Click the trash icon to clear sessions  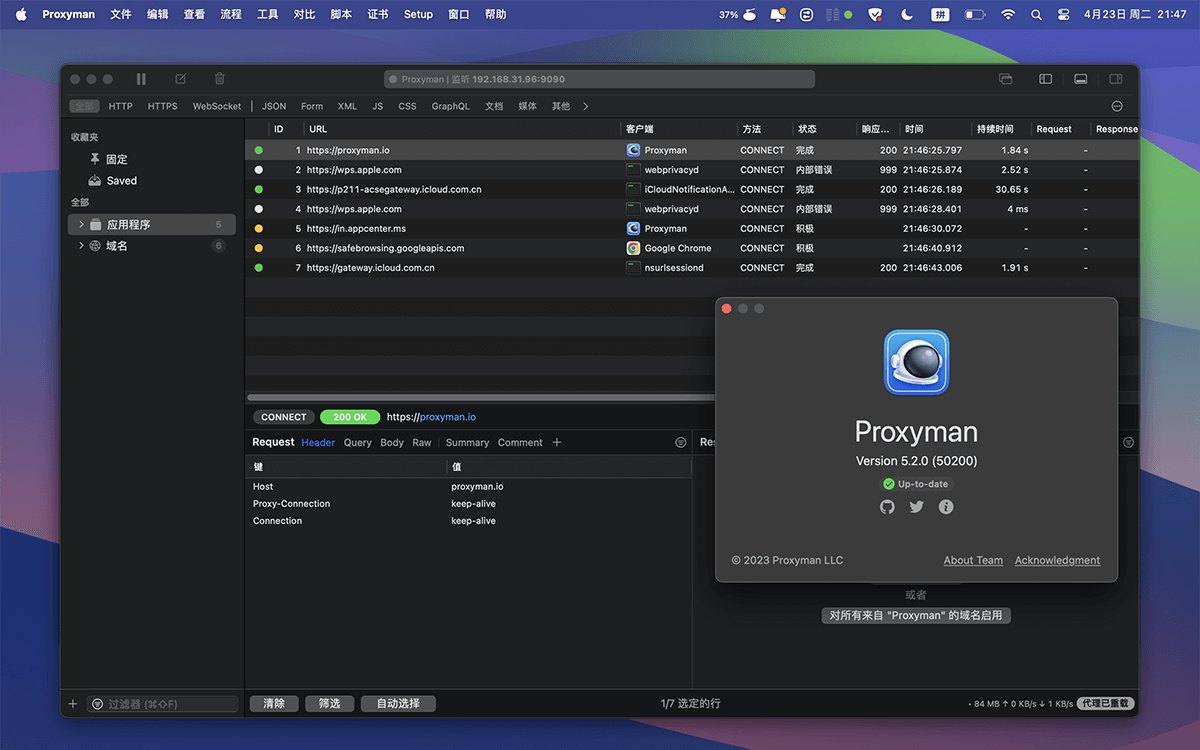click(219, 79)
